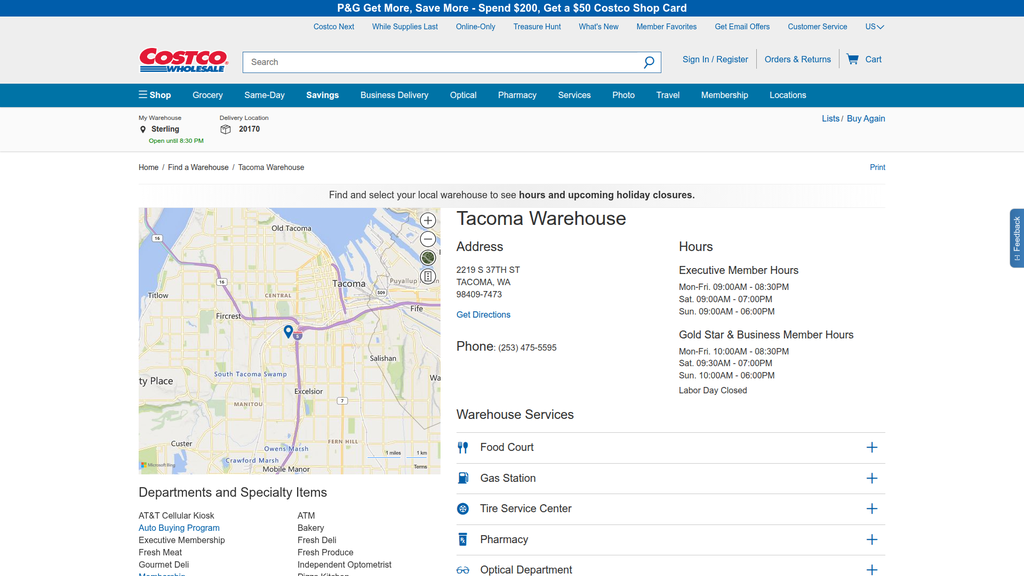Click the Lists link

(x=830, y=118)
